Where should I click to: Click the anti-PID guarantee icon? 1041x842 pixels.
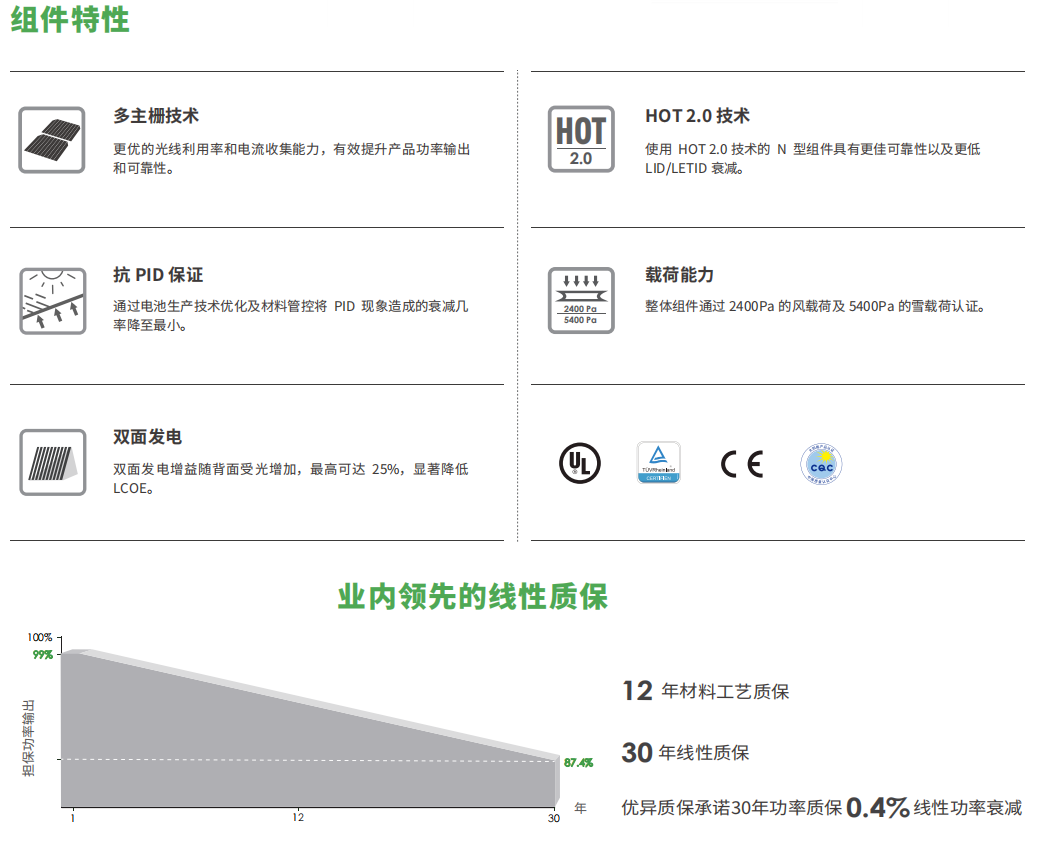(x=52, y=301)
